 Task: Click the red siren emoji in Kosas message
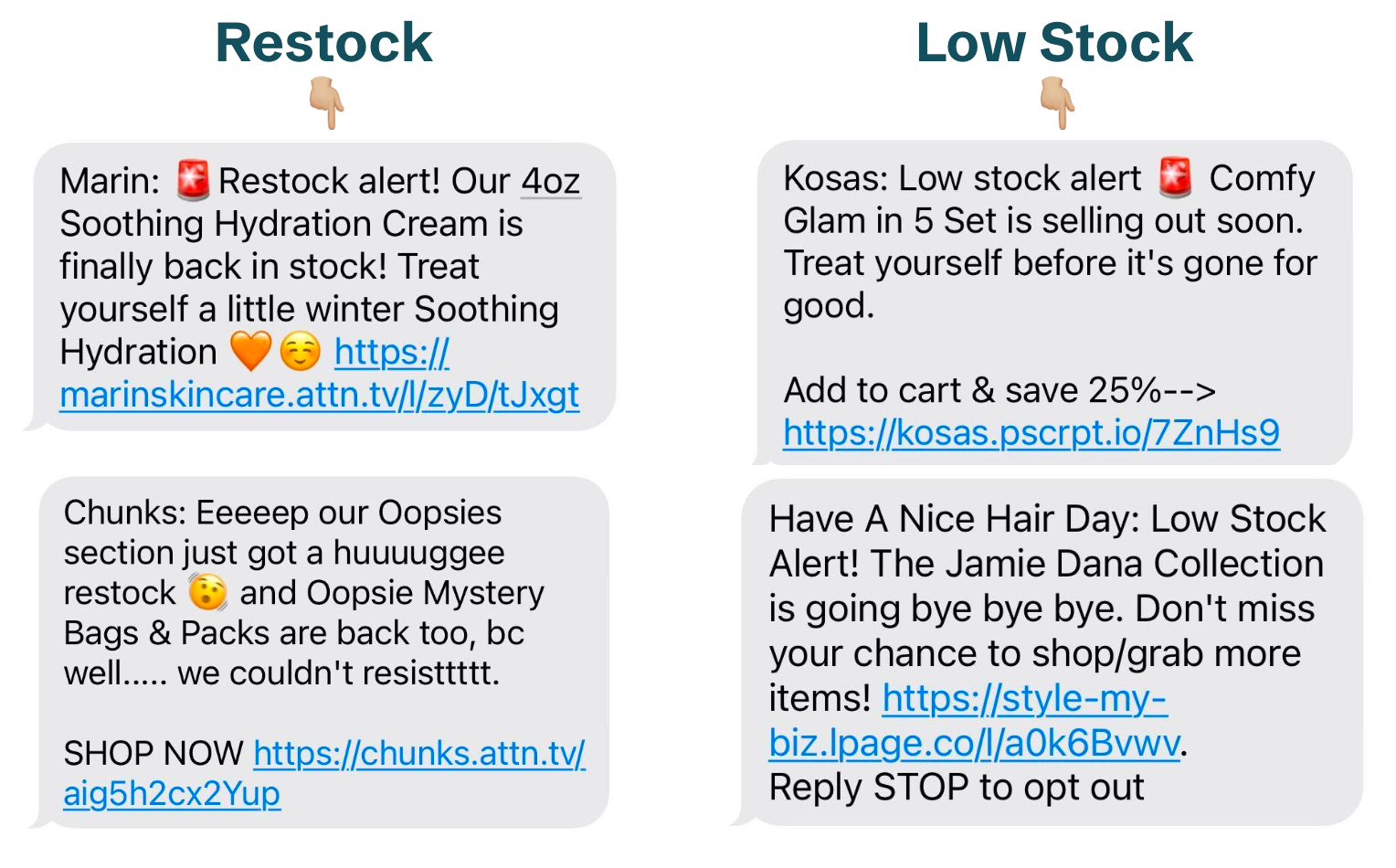click(1175, 177)
